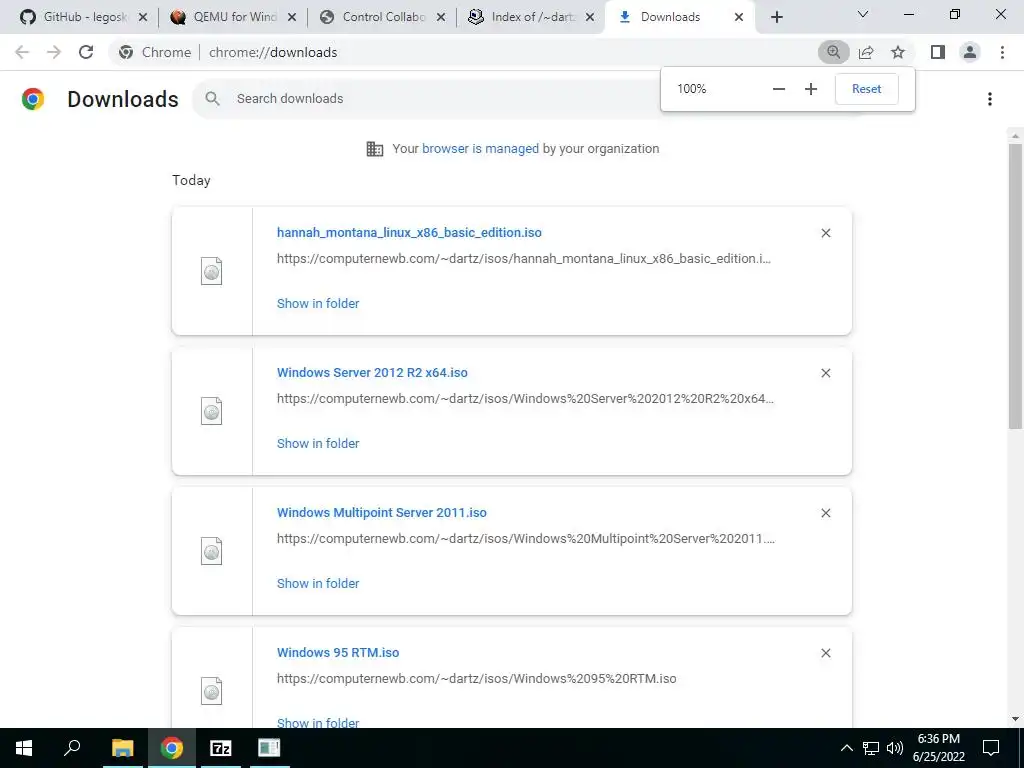Remove Windows Server 2012 R2 download entry
The width and height of the screenshot is (1024, 768).
coord(825,373)
